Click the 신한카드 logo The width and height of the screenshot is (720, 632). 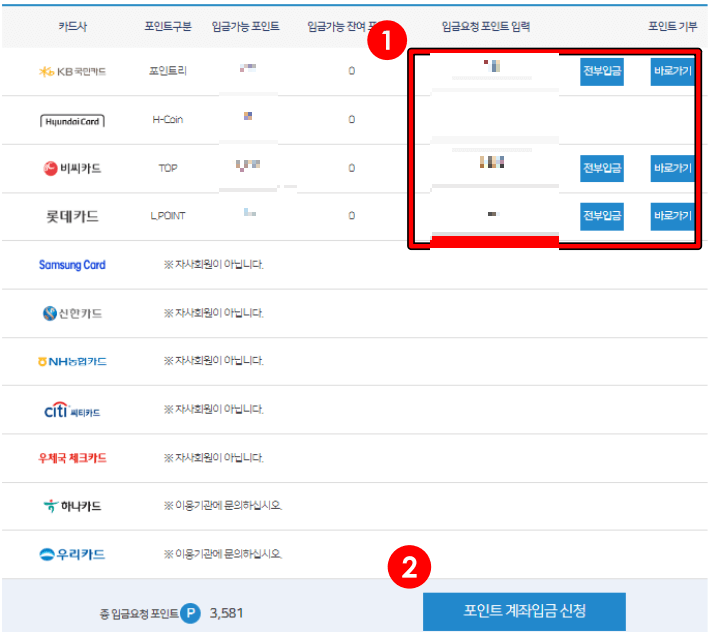72,314
